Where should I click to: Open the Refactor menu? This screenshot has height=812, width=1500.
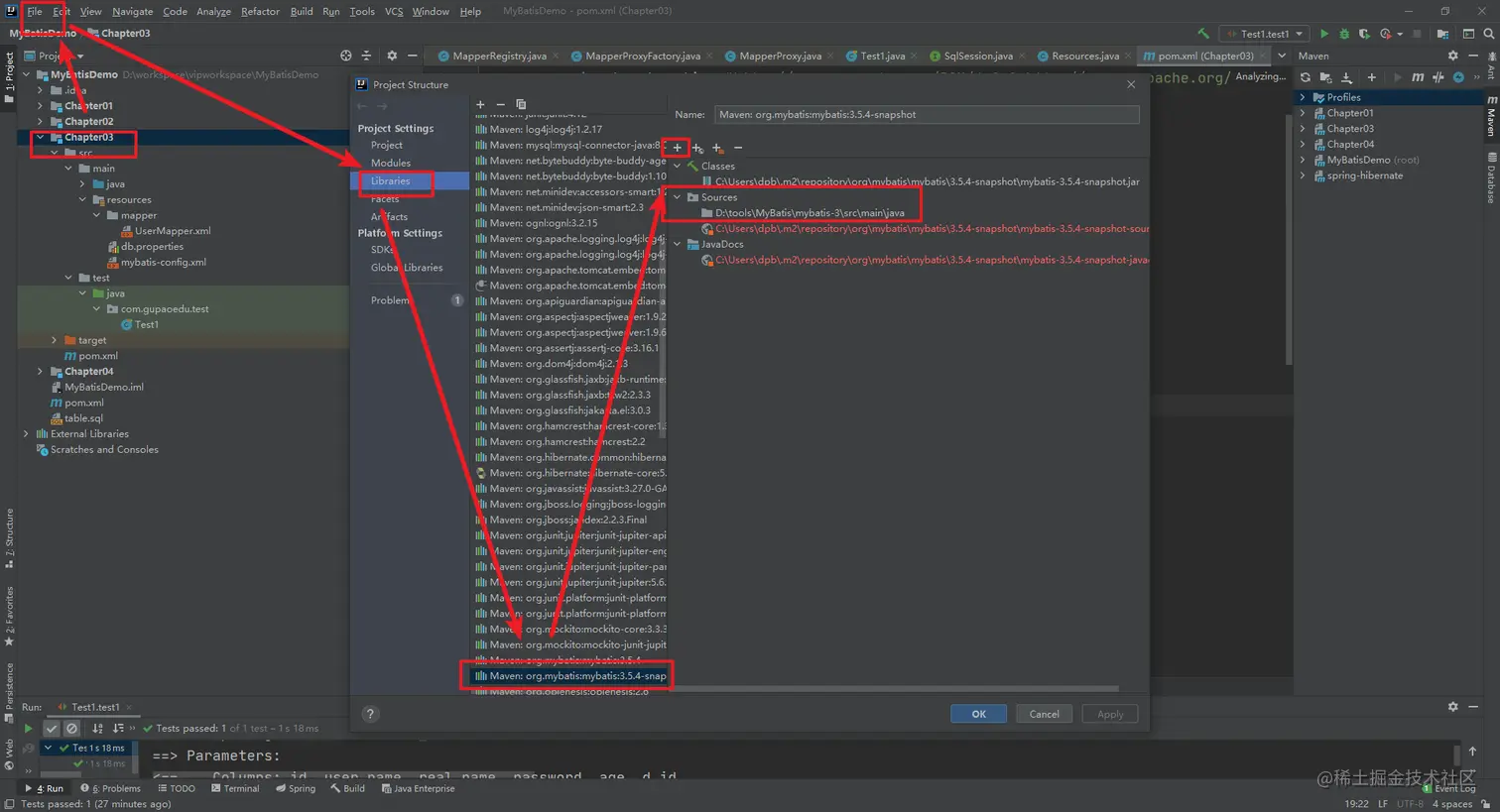(x=260, y=11)
